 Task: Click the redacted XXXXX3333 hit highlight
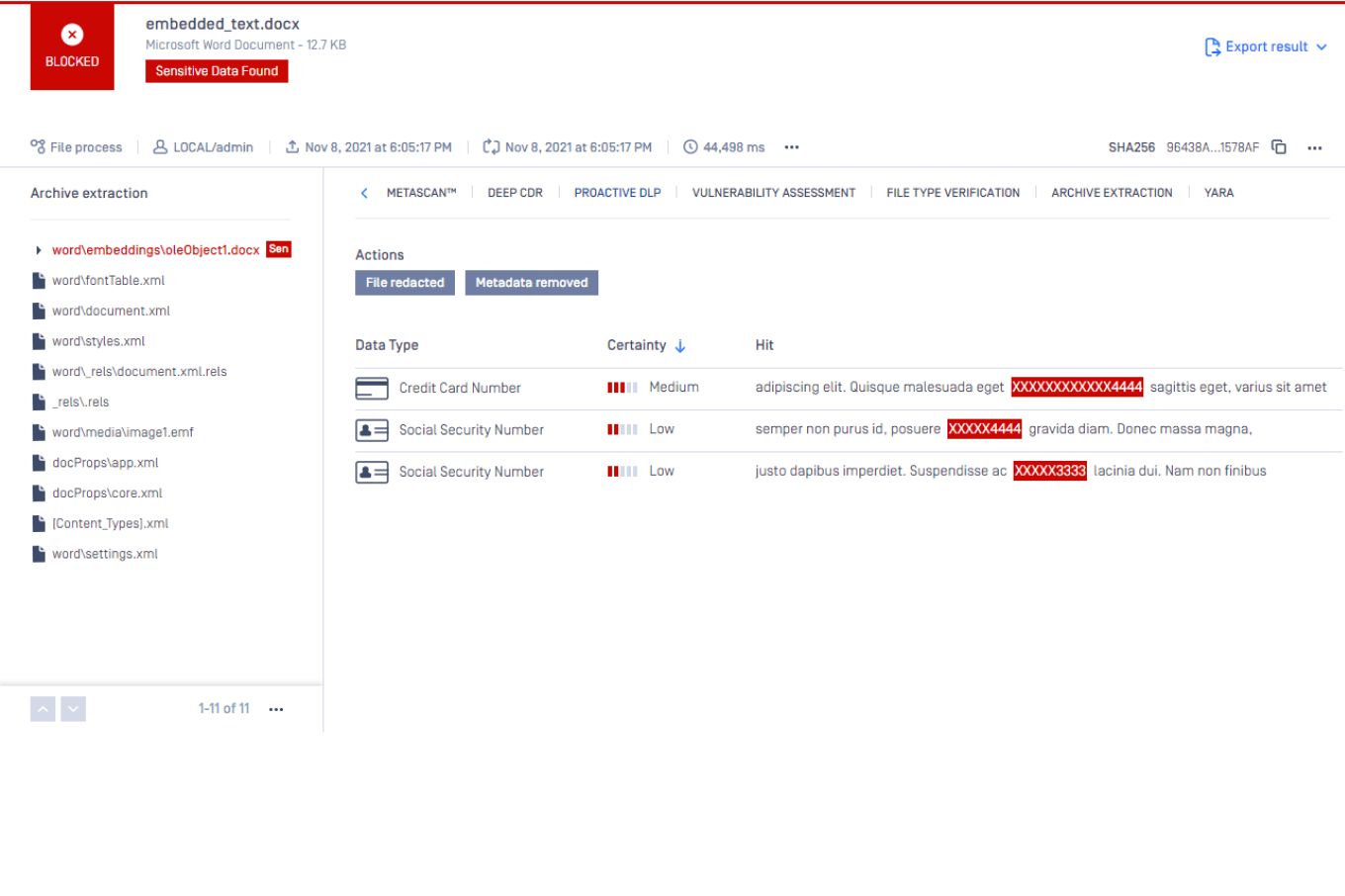1049,471
